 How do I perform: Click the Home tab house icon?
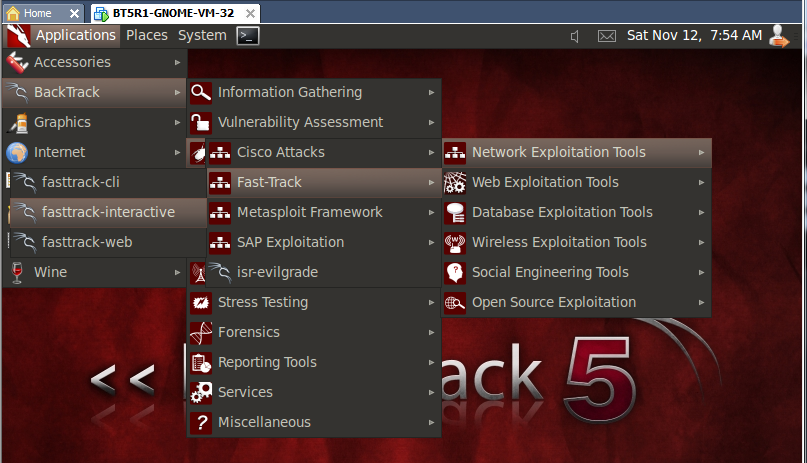[x=13, y=13]
